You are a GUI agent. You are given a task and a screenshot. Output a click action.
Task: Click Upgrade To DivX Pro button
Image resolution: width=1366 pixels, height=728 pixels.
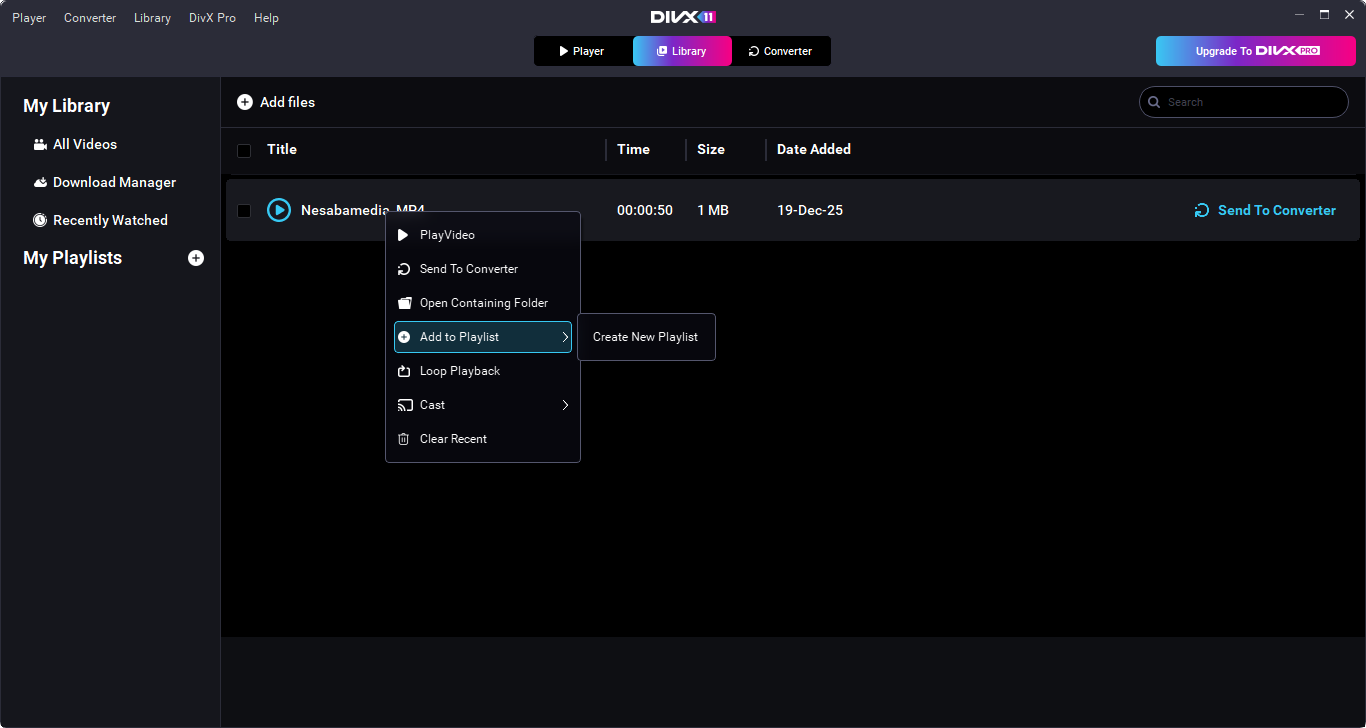coord(1255,51)
